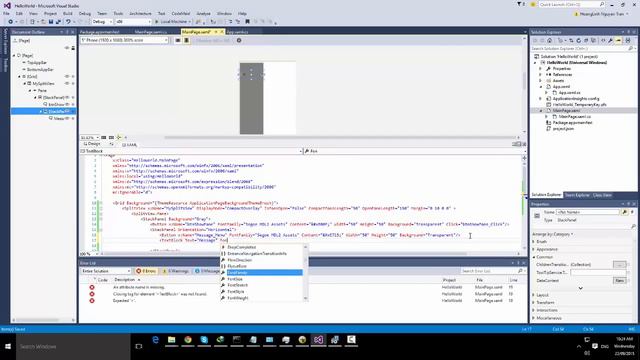
Task: Expand References node in Solution Explorer
Action: pyautogui.click(x=540, y=75)
